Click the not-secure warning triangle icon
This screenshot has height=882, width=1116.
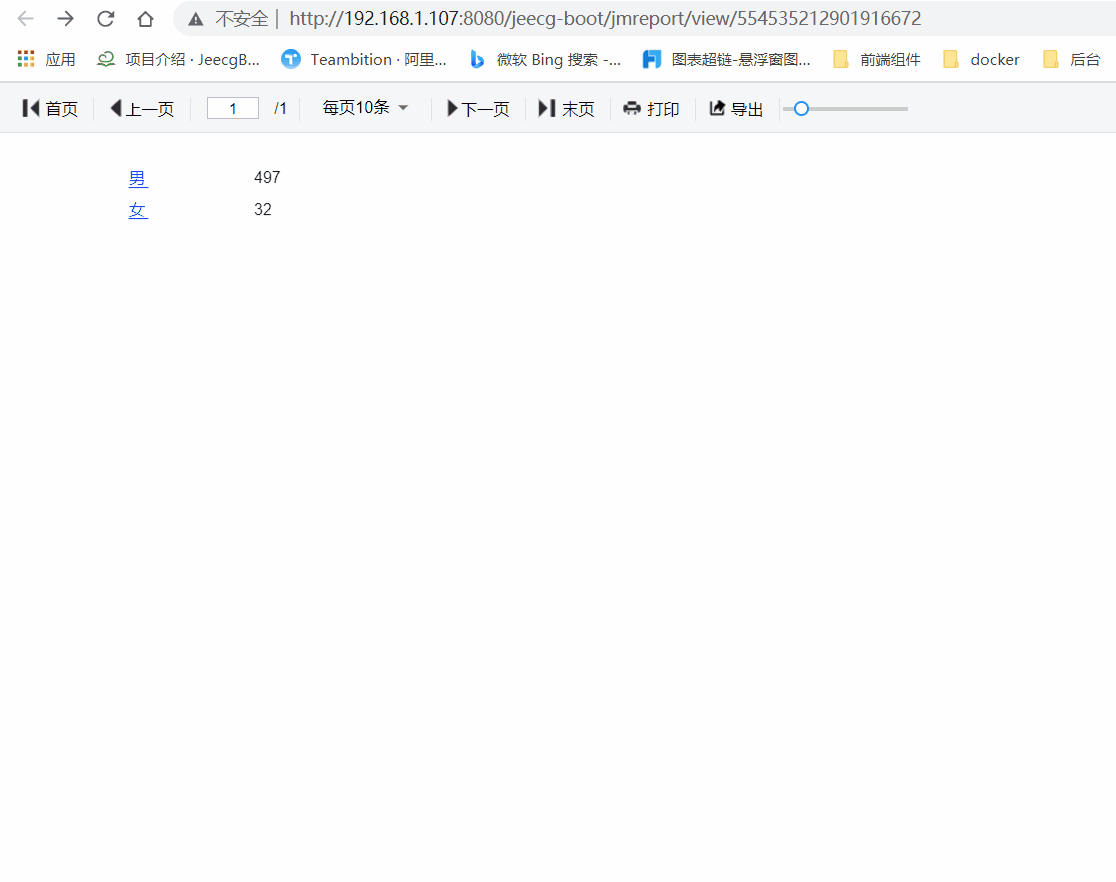pyautogui.click(x=196, y=19)
